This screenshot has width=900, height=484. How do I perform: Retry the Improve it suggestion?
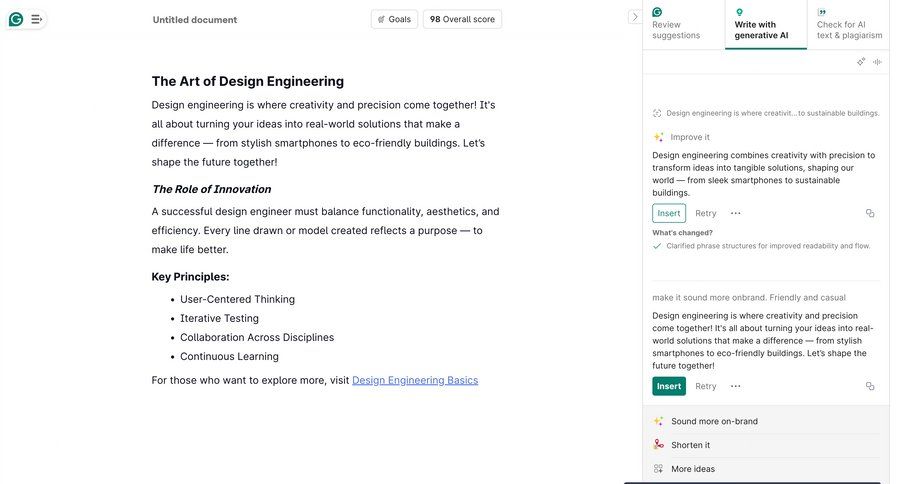point(705,213)
